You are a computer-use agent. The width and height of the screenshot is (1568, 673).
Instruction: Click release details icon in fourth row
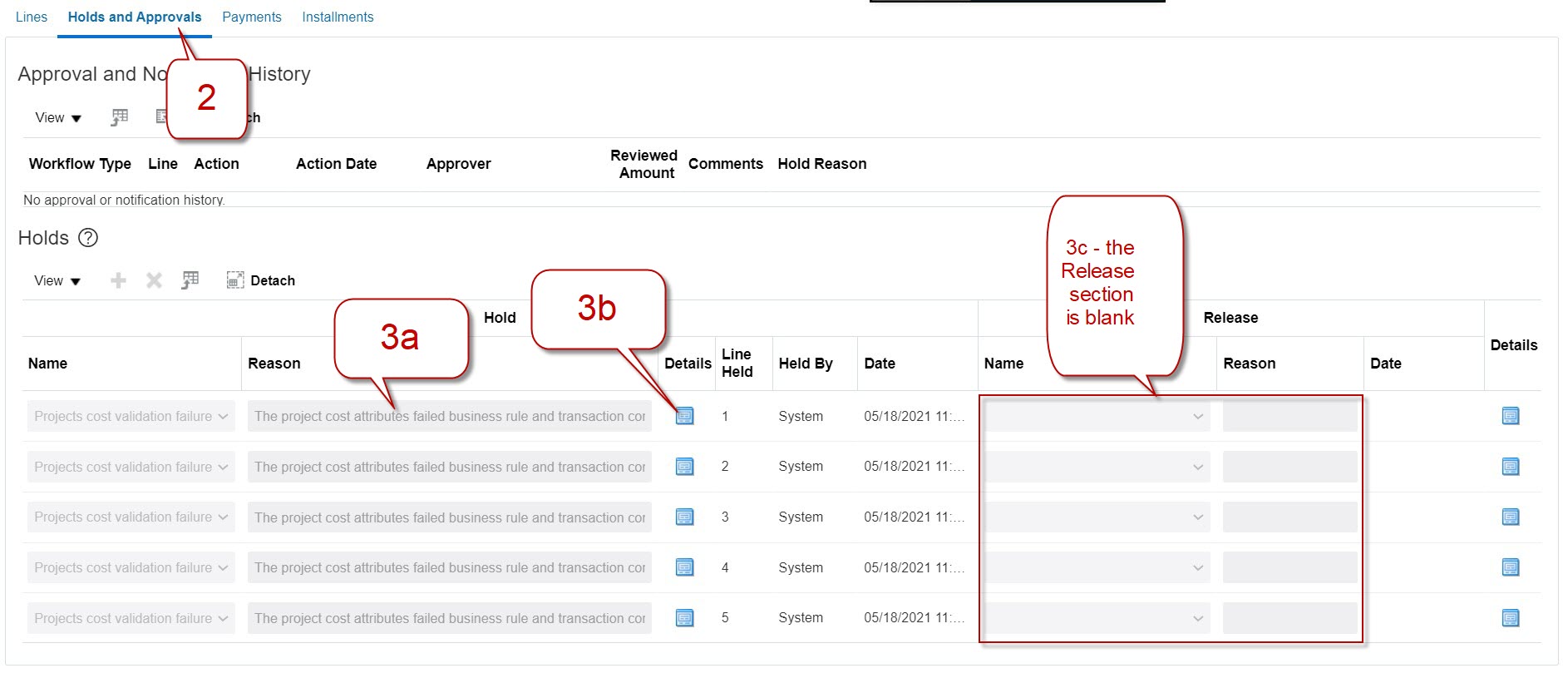(x=1511, y=567)
